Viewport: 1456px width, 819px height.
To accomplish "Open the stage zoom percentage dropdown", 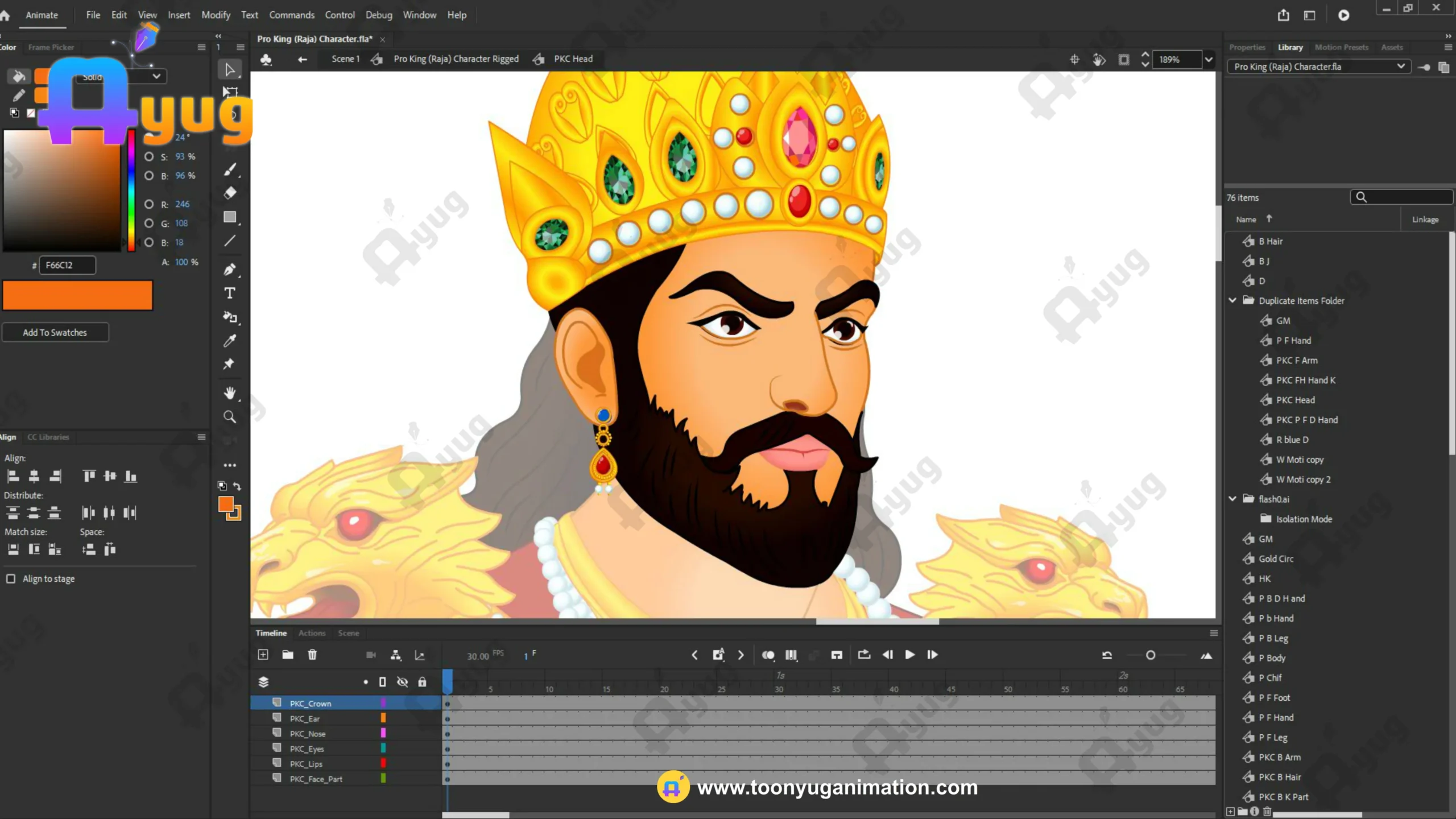I will point(1209,59).
